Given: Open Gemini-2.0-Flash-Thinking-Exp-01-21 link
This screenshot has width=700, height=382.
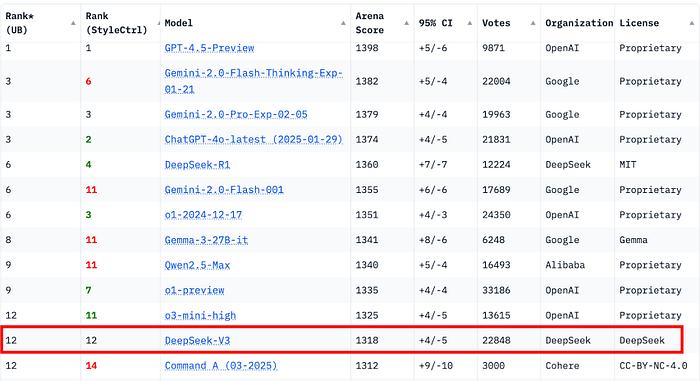Looking at the screenshot, I should click(254, 81).
